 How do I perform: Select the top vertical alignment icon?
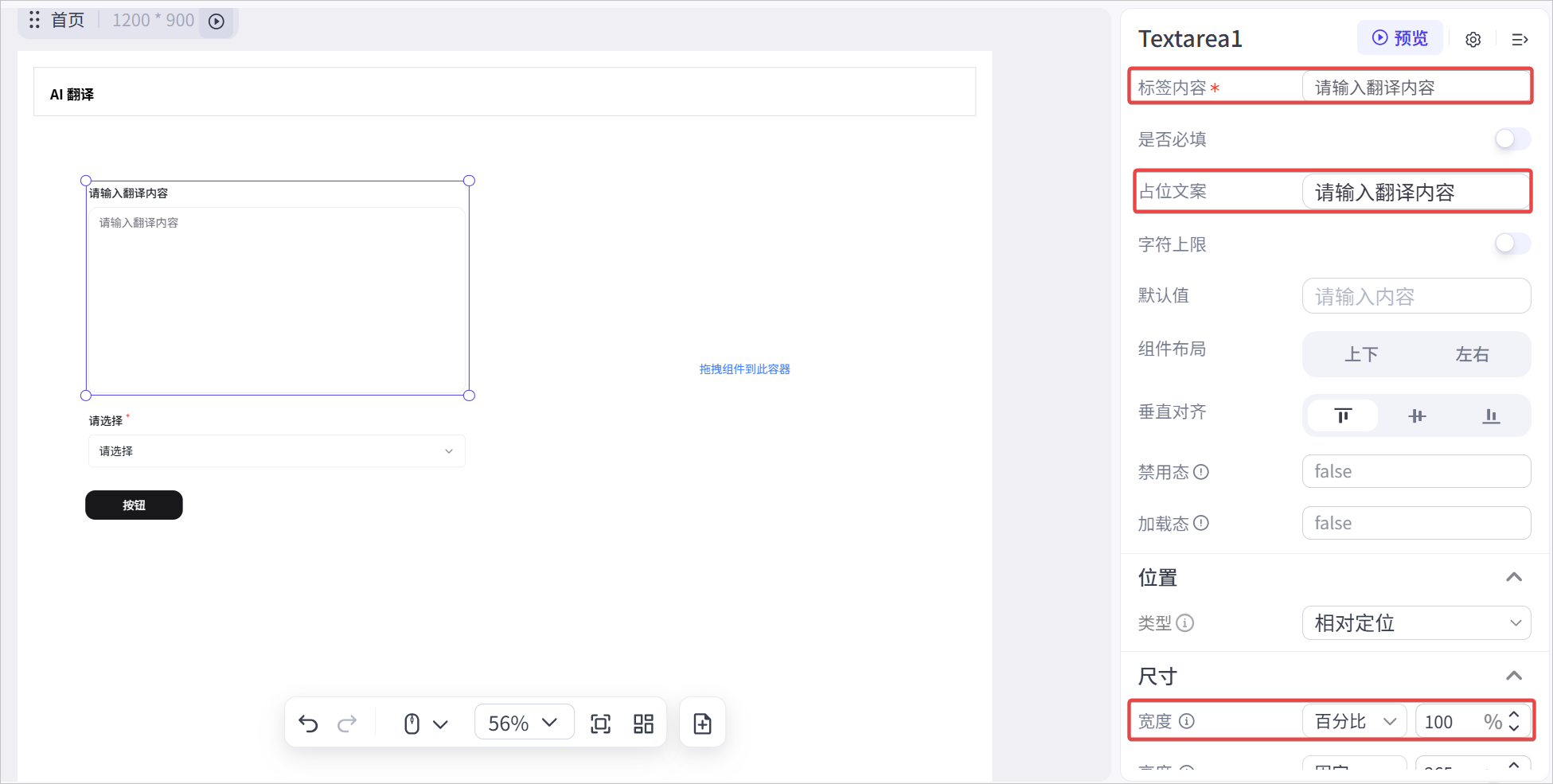tap(1343, 415)
